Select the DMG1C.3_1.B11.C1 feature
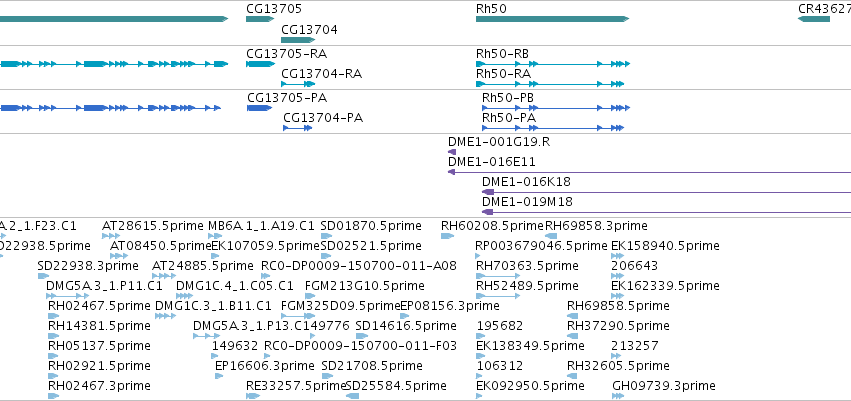 [166, 316]
